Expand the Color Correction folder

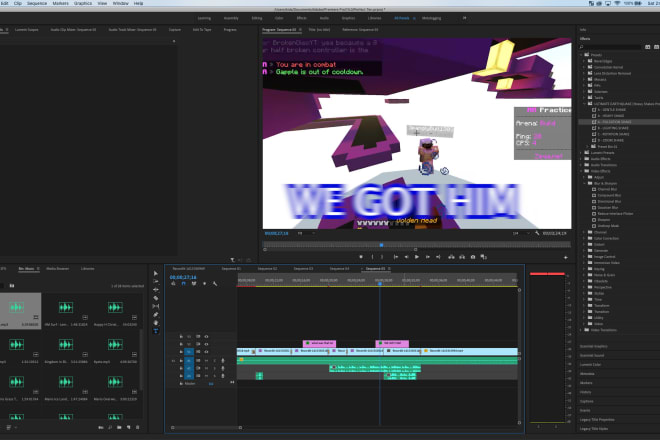click(585, 238)
